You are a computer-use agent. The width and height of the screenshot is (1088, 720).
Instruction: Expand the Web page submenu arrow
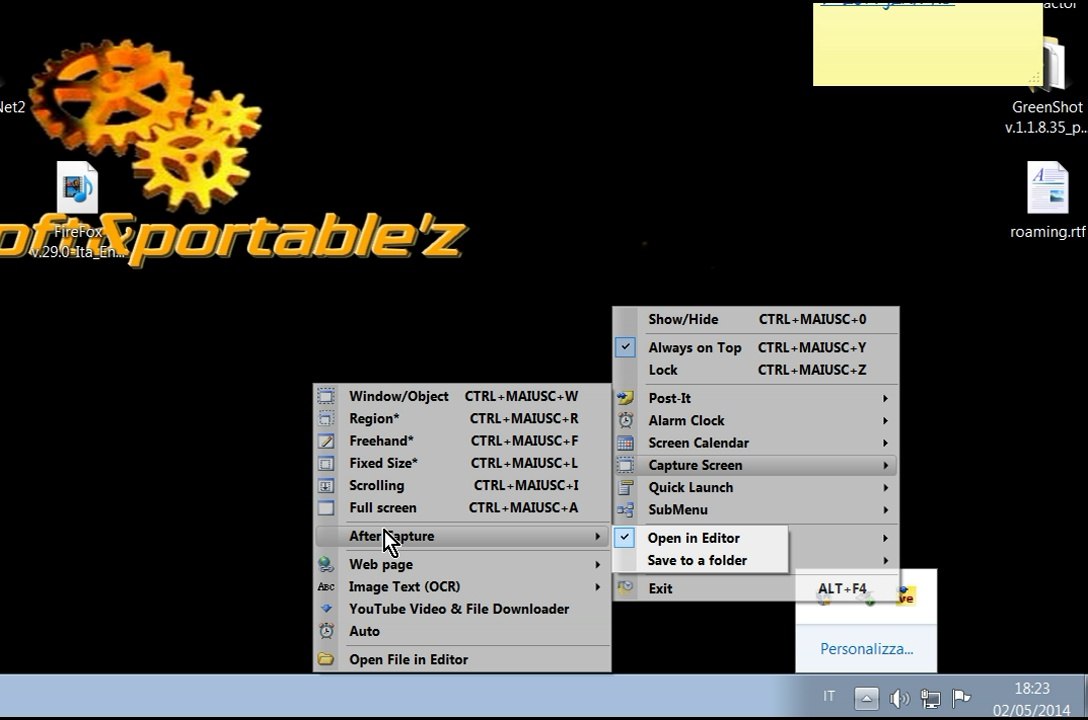pos(597,565)
